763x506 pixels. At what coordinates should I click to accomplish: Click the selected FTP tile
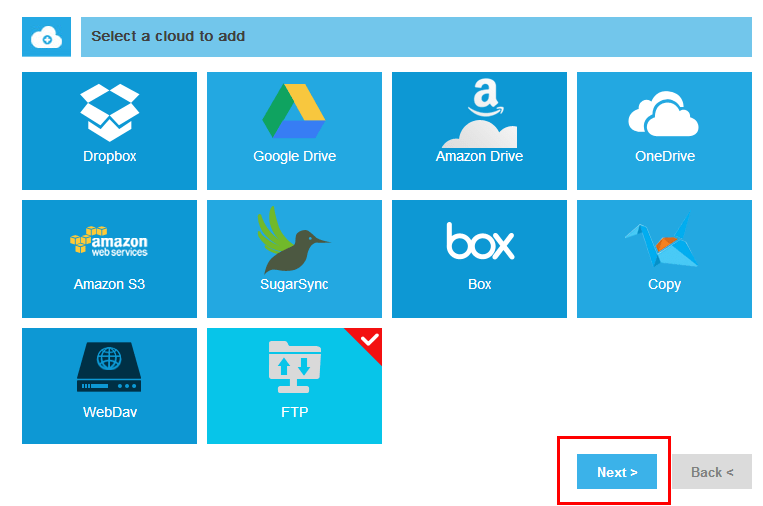pos(294,386)
